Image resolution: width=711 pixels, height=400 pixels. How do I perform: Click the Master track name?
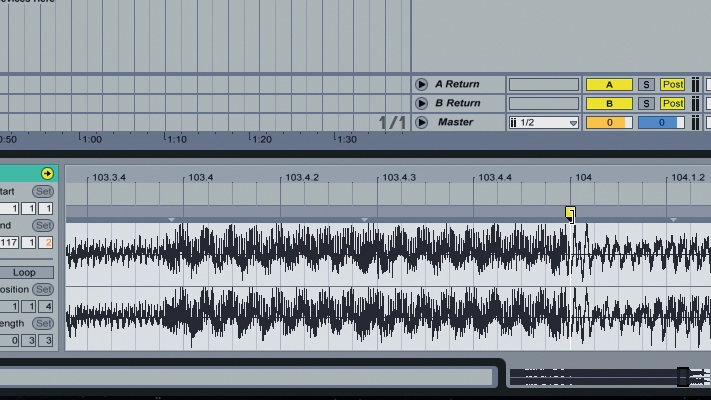[455, 122]
